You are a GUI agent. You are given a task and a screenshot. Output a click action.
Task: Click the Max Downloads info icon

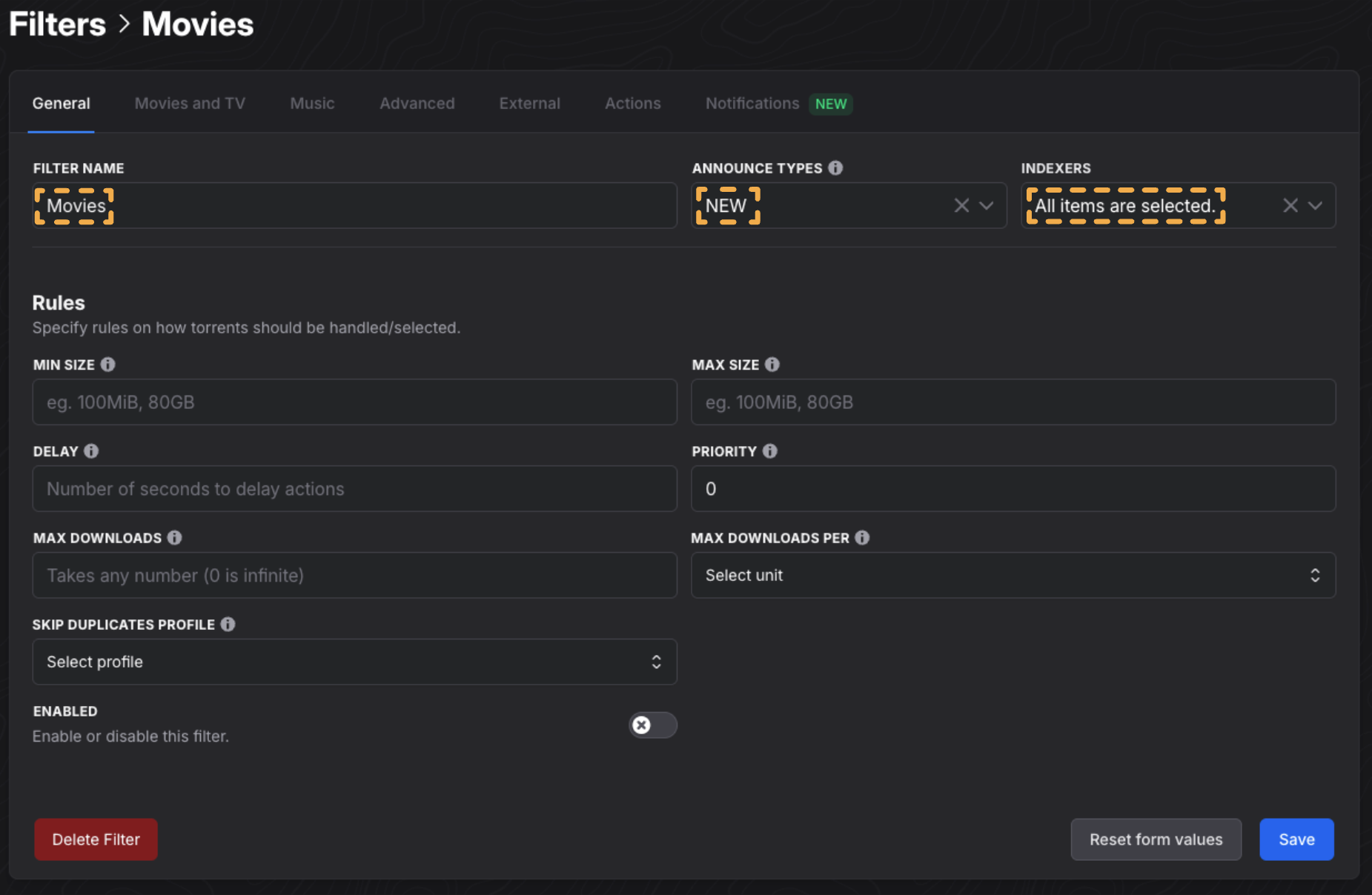(174, 538)
